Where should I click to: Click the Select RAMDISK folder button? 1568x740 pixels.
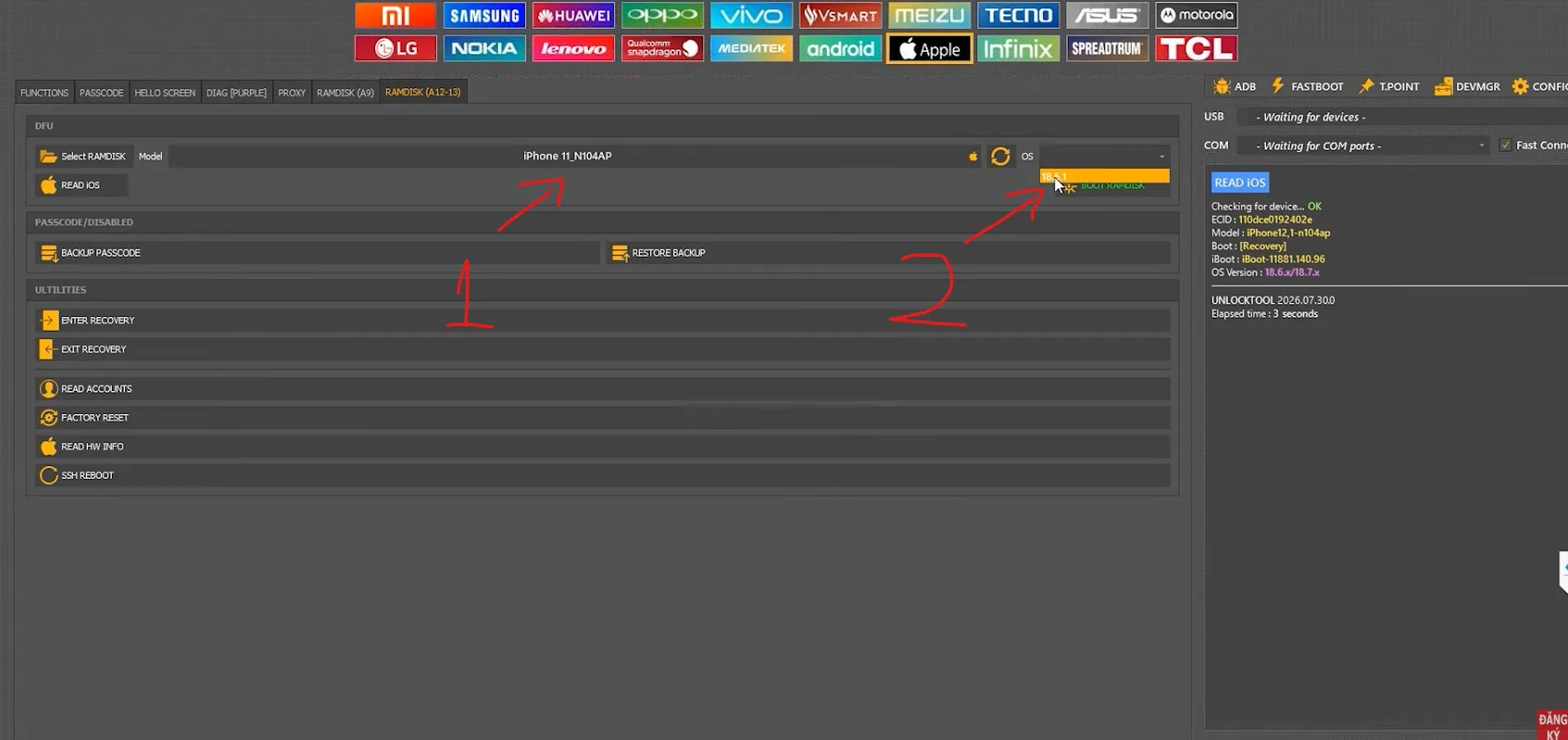pos(83,156)
